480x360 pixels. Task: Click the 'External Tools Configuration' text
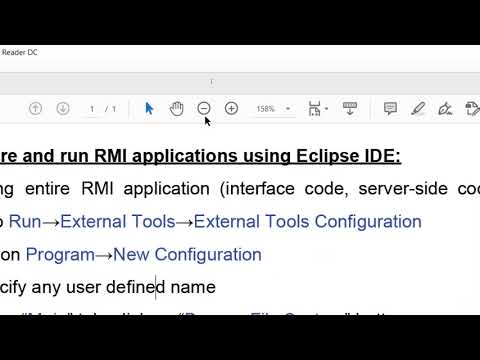click(x=308, y=221)
